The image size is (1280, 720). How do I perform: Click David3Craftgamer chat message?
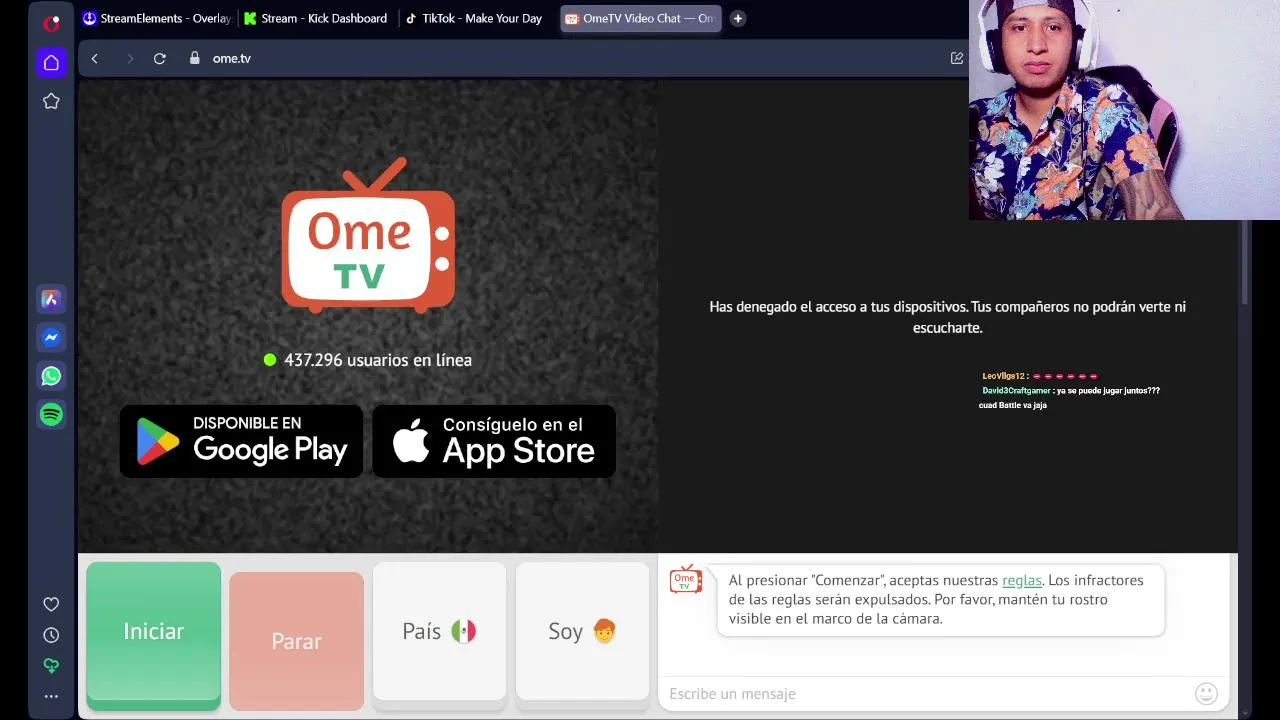(1070, 397)
